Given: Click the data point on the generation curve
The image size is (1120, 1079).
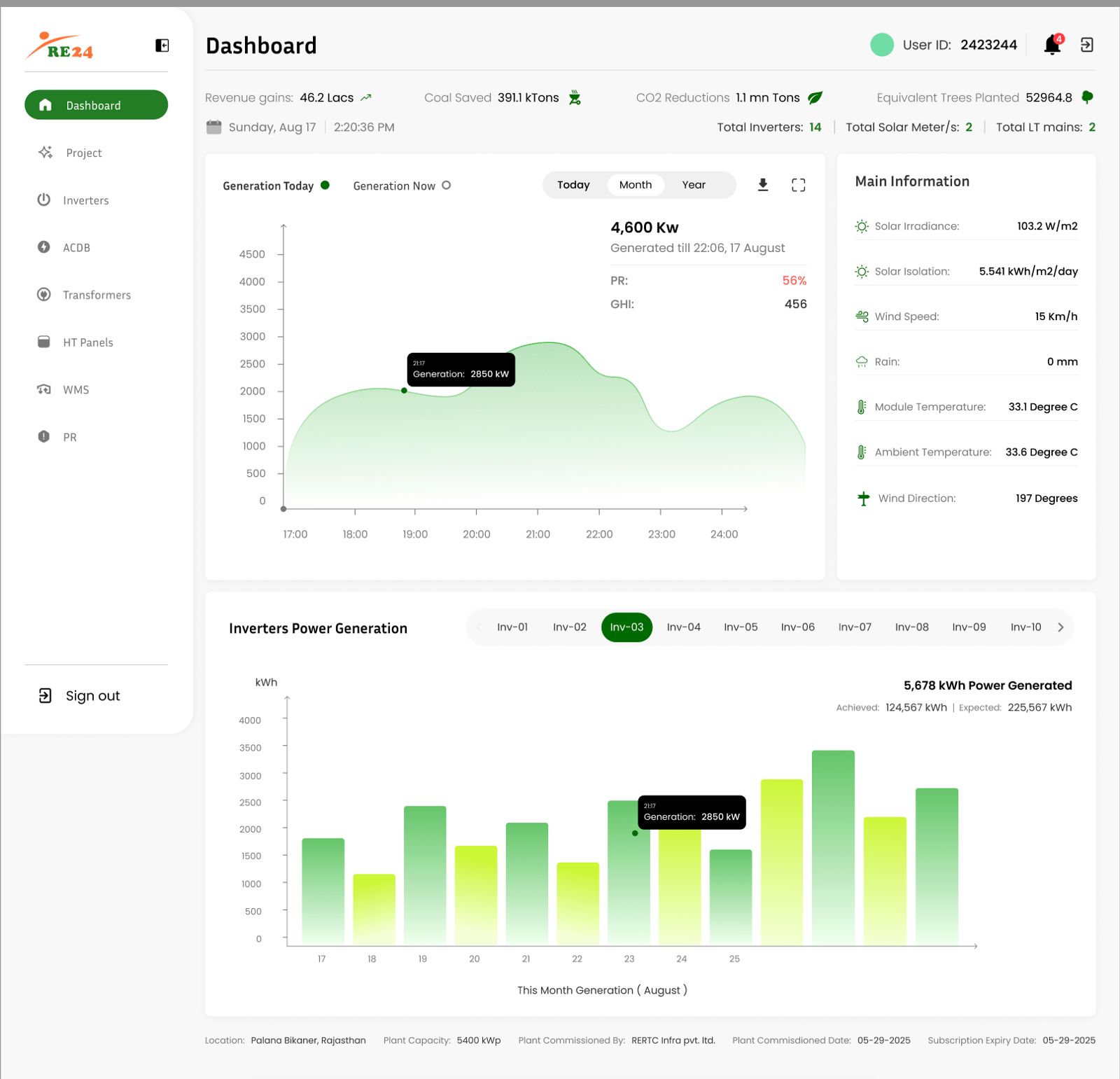Looking at the screenshot, I should pos(404,391).
